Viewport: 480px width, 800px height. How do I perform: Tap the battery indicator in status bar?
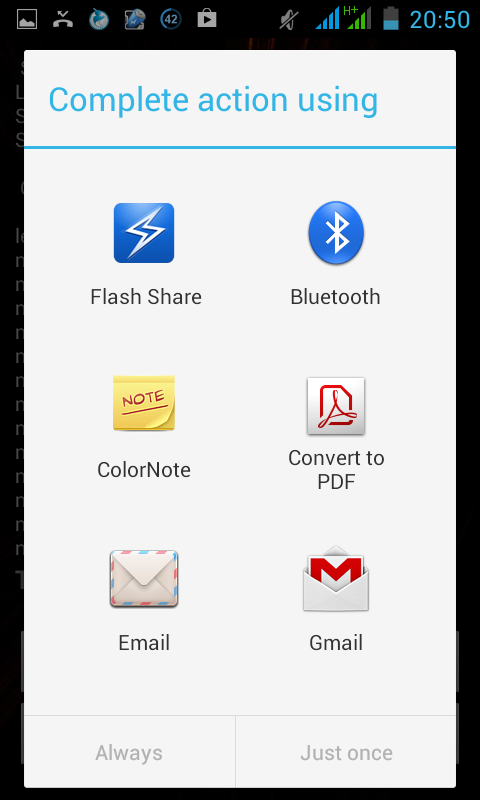pyautogui.click(x=391, y=18)
